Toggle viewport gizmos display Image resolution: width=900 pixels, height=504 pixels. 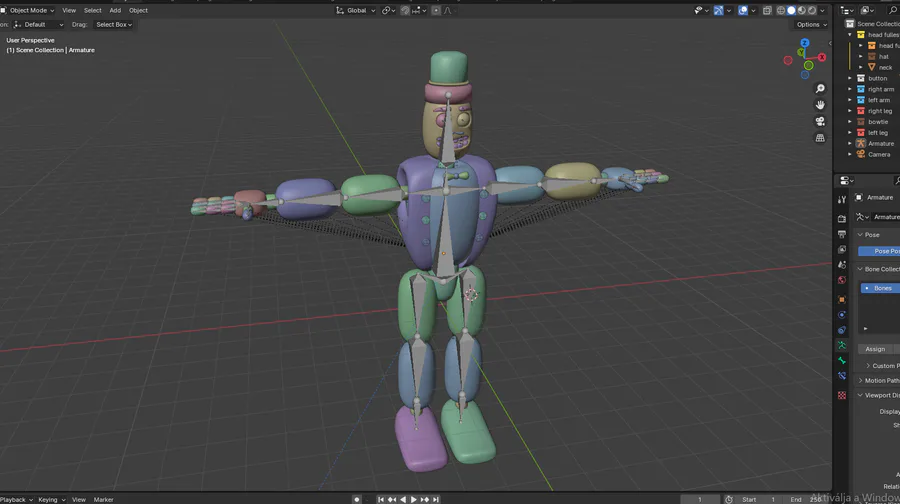tap(718, 10)
